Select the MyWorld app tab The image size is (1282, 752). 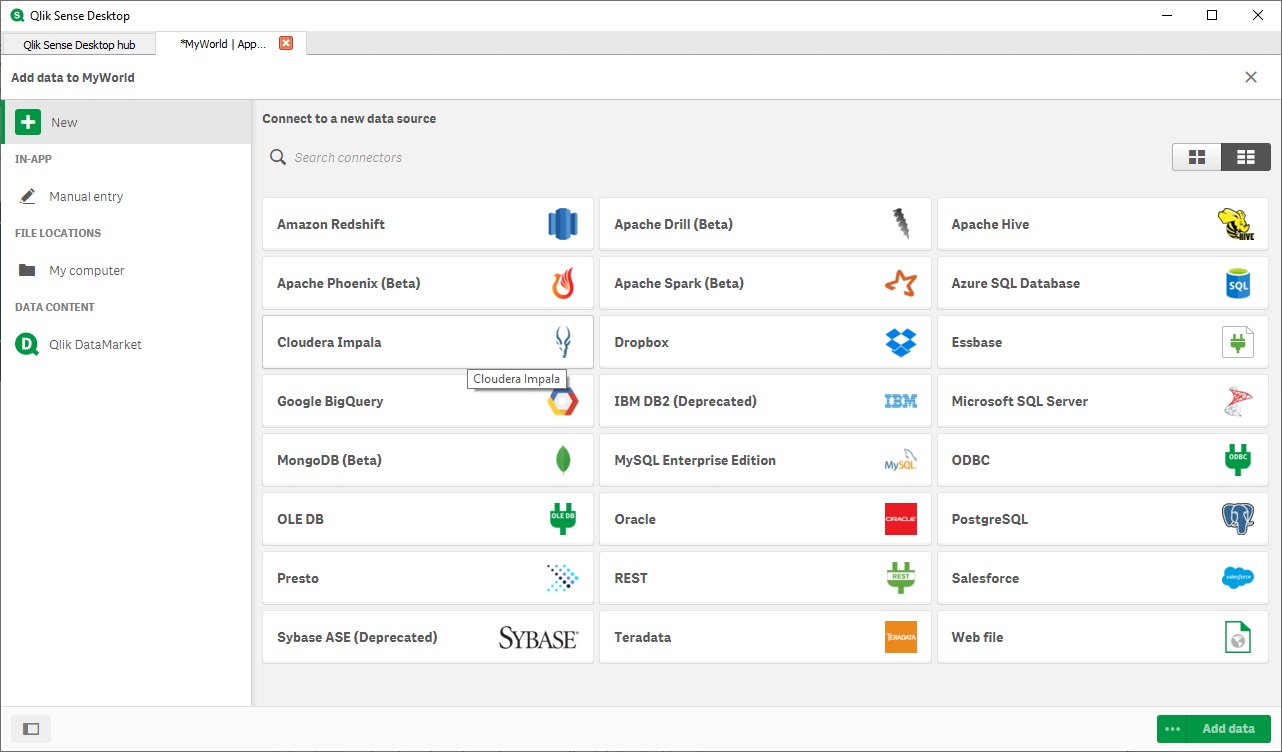point(223,44)
